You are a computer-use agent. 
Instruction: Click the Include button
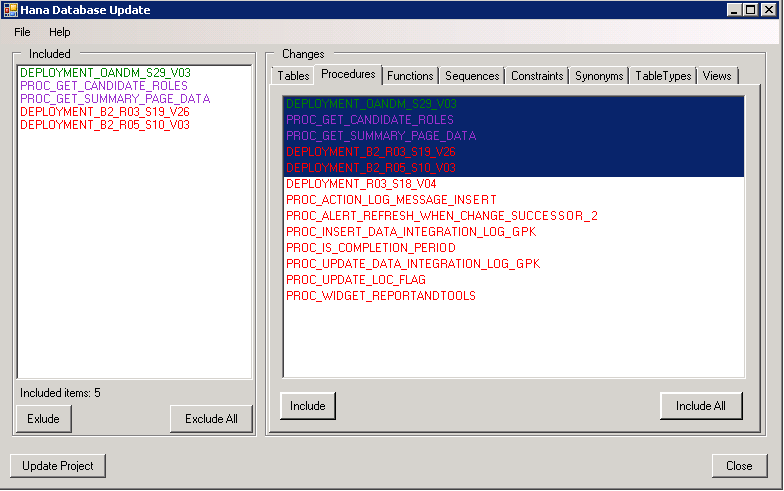[308, 406]
